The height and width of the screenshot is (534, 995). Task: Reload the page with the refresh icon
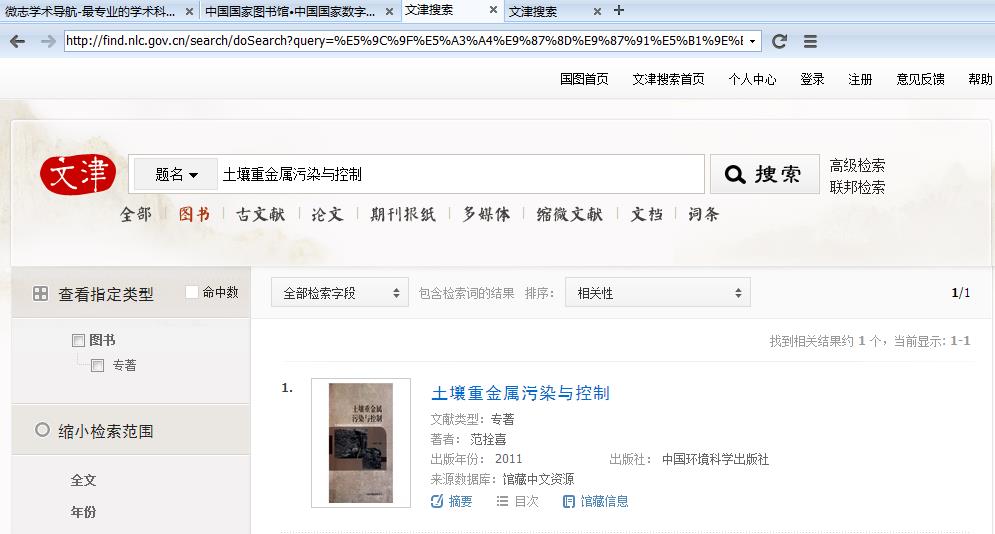click(x=779, y=41)
